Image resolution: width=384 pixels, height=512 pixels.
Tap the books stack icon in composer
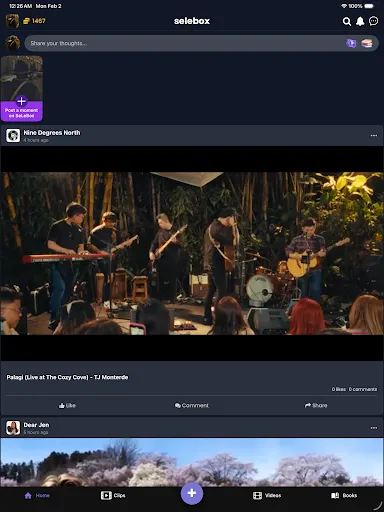(x=367, y=43)
